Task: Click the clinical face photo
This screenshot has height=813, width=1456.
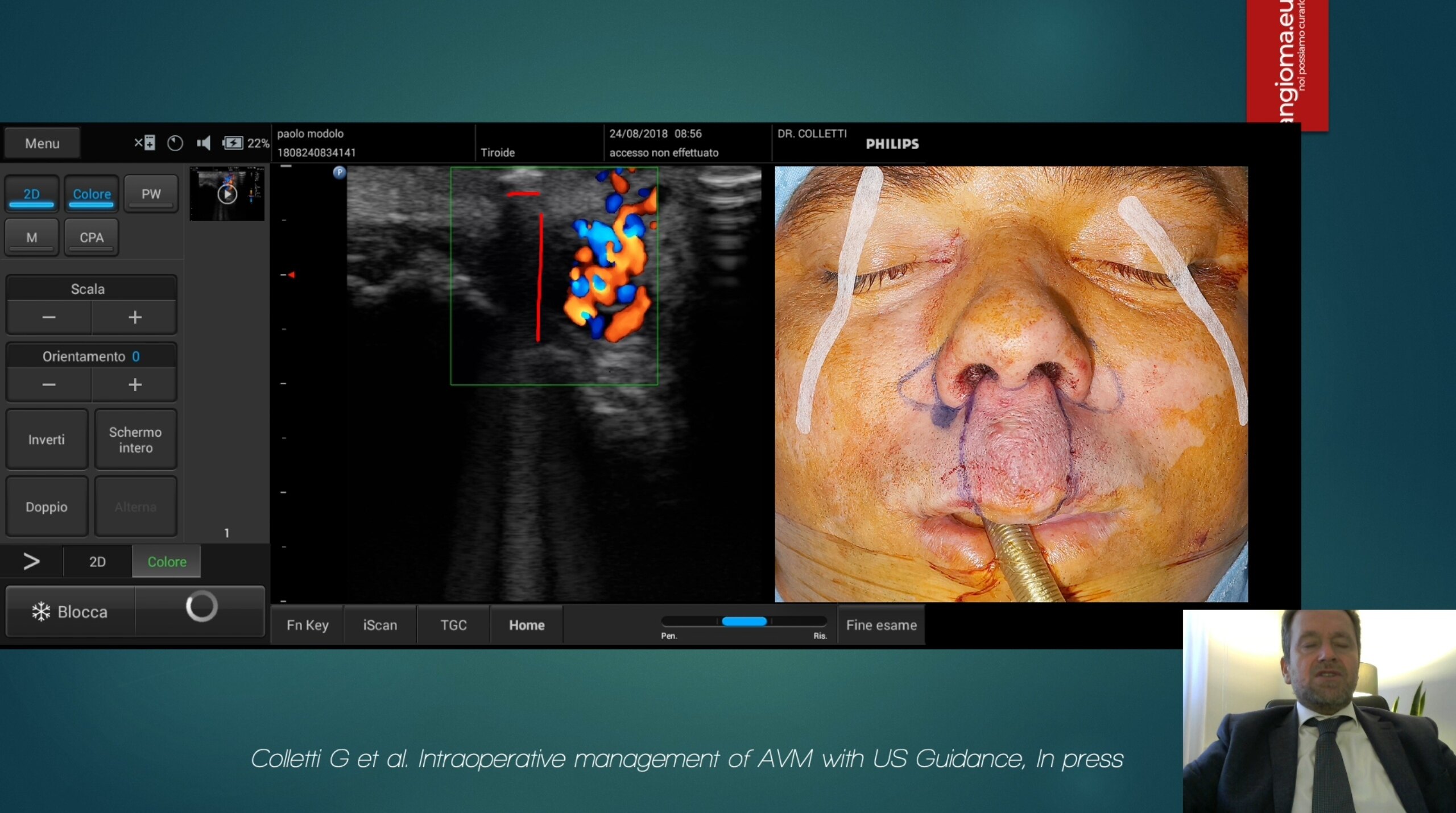Action: (x=1011, y=384)
